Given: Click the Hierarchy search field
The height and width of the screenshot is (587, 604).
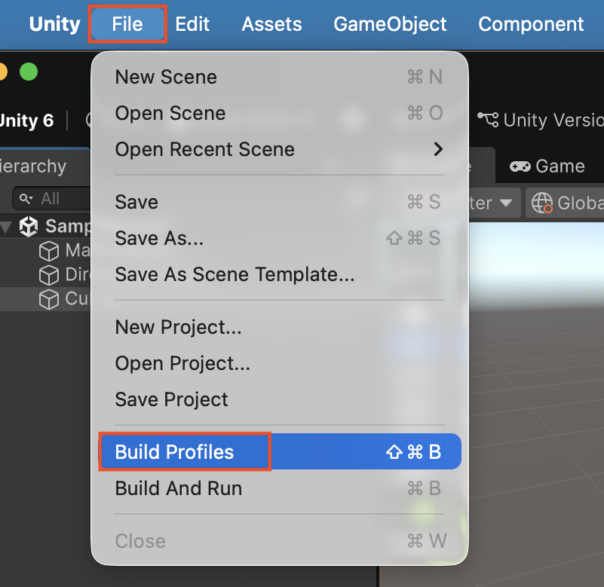Looking at the screenshot, I should [55, 199].
